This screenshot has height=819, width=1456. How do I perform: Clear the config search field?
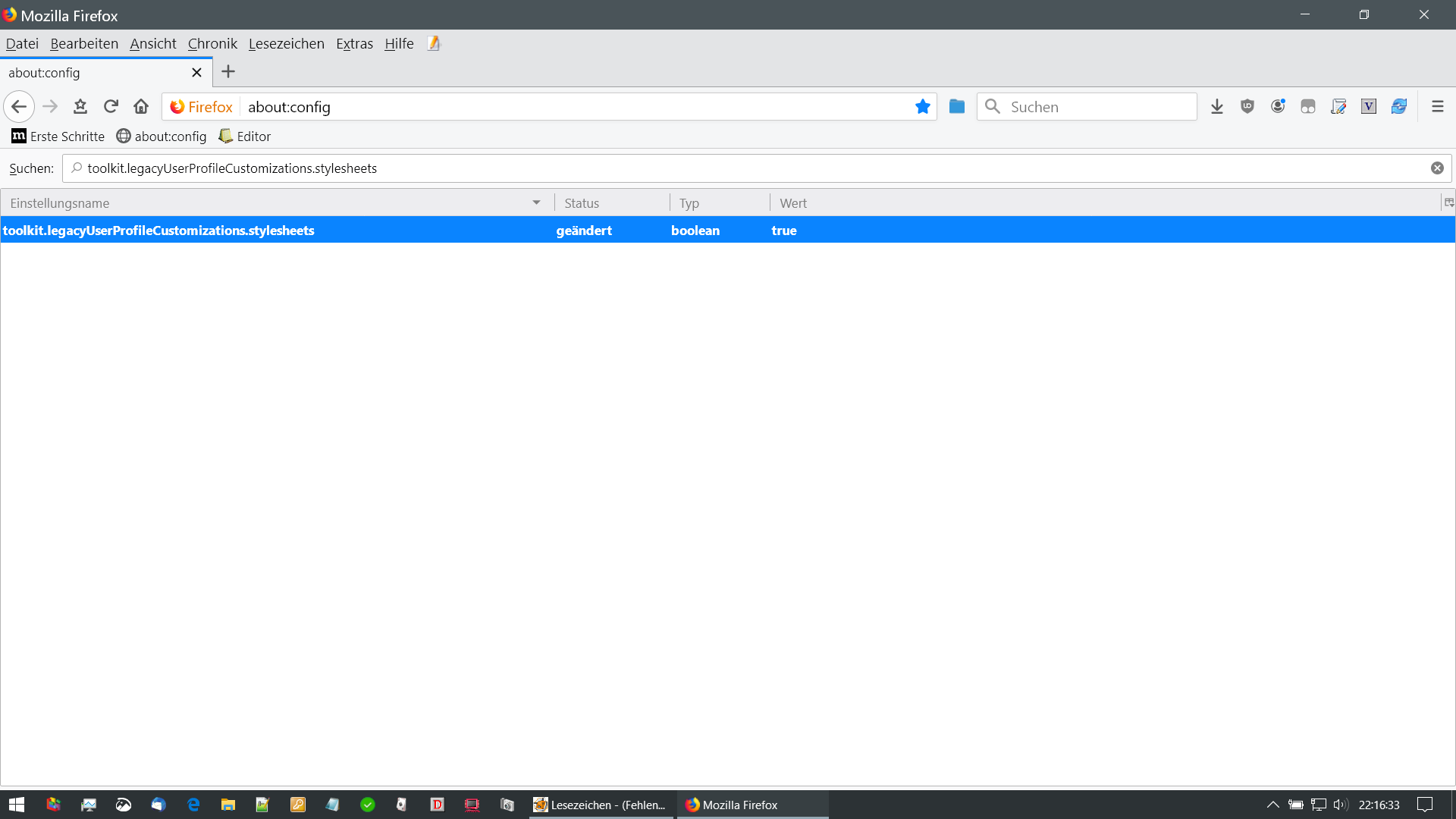tap(1437, 168)
